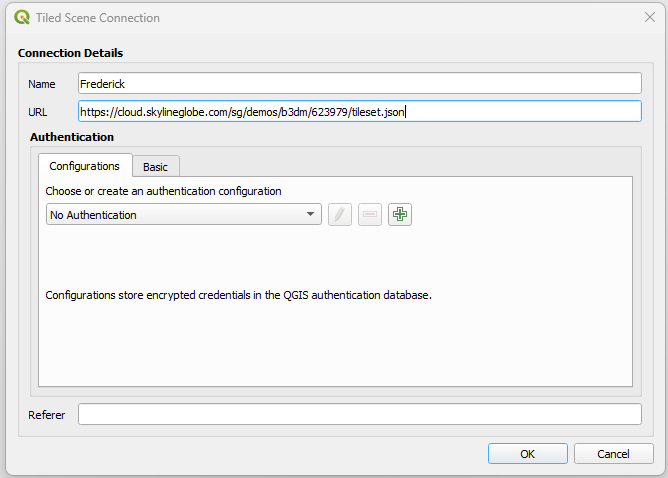Click the encrypted credentials help text
The width and height of the screenshot is (668, 478).
[239, 295]
